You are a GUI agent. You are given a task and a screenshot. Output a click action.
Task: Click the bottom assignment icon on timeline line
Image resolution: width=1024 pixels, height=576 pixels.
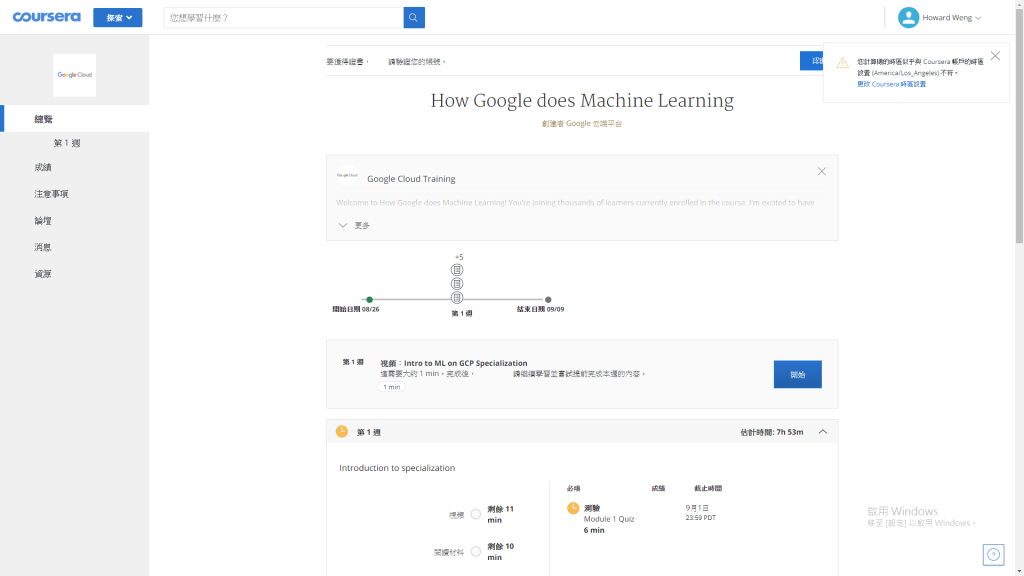click(x=457, y=298)
